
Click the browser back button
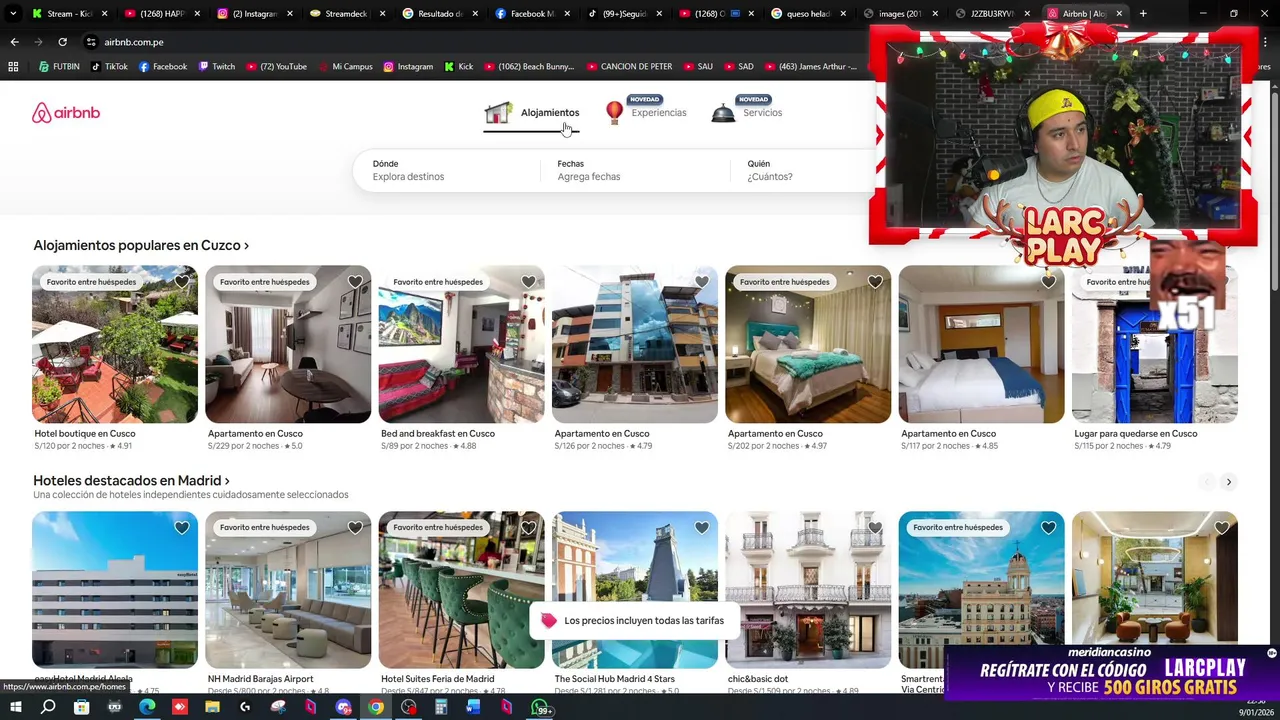(14, 42)
